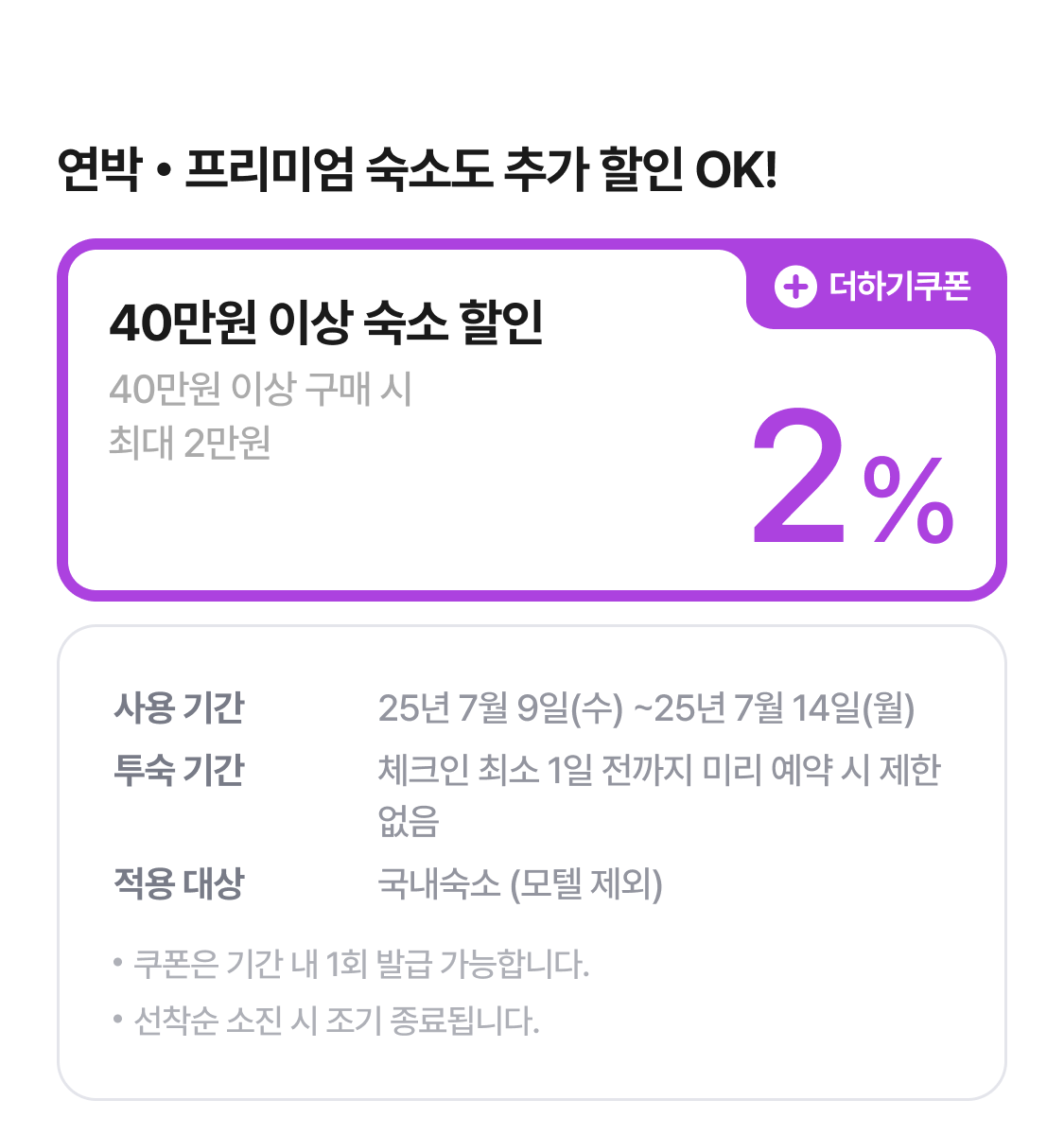This screenshot has width=1064, height=1135.
Task: Click the percent sign on the coupon
Action: click(x=908, y=501)
